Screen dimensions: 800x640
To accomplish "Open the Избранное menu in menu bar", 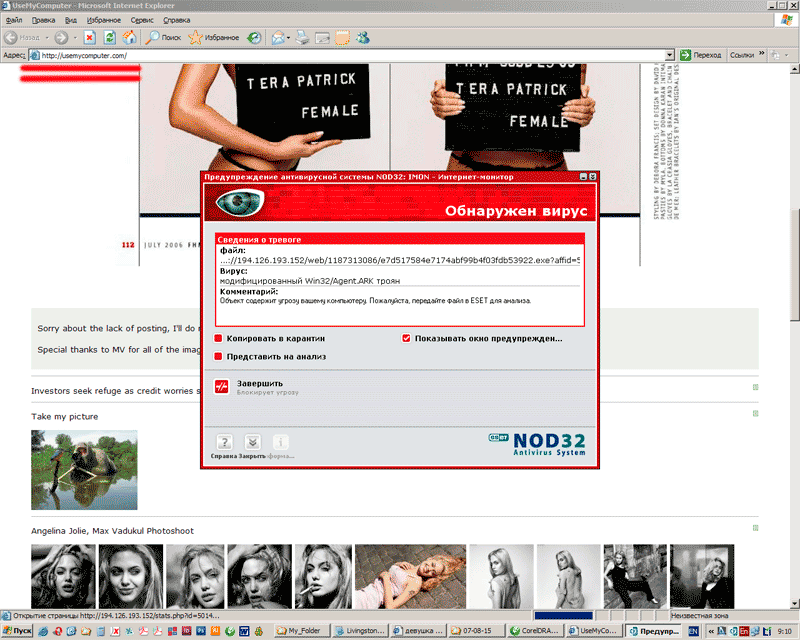I will pyautogui.click(x=104, y=20).
